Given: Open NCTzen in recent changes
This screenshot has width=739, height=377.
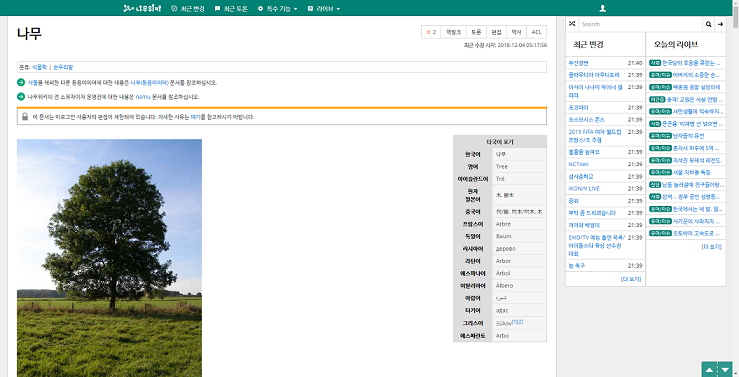Looking at the screenshot, I should point(578,164).
